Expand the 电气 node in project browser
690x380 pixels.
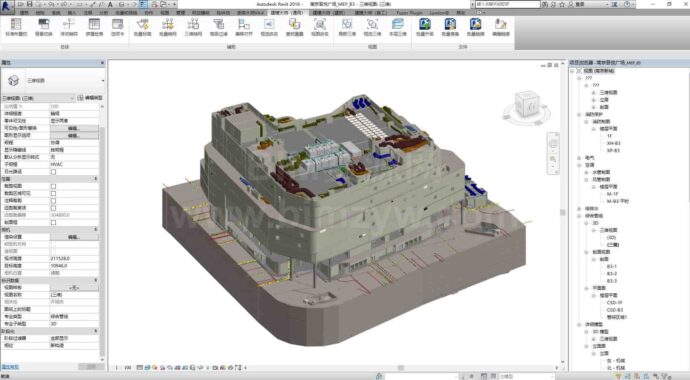coord(579,157)
